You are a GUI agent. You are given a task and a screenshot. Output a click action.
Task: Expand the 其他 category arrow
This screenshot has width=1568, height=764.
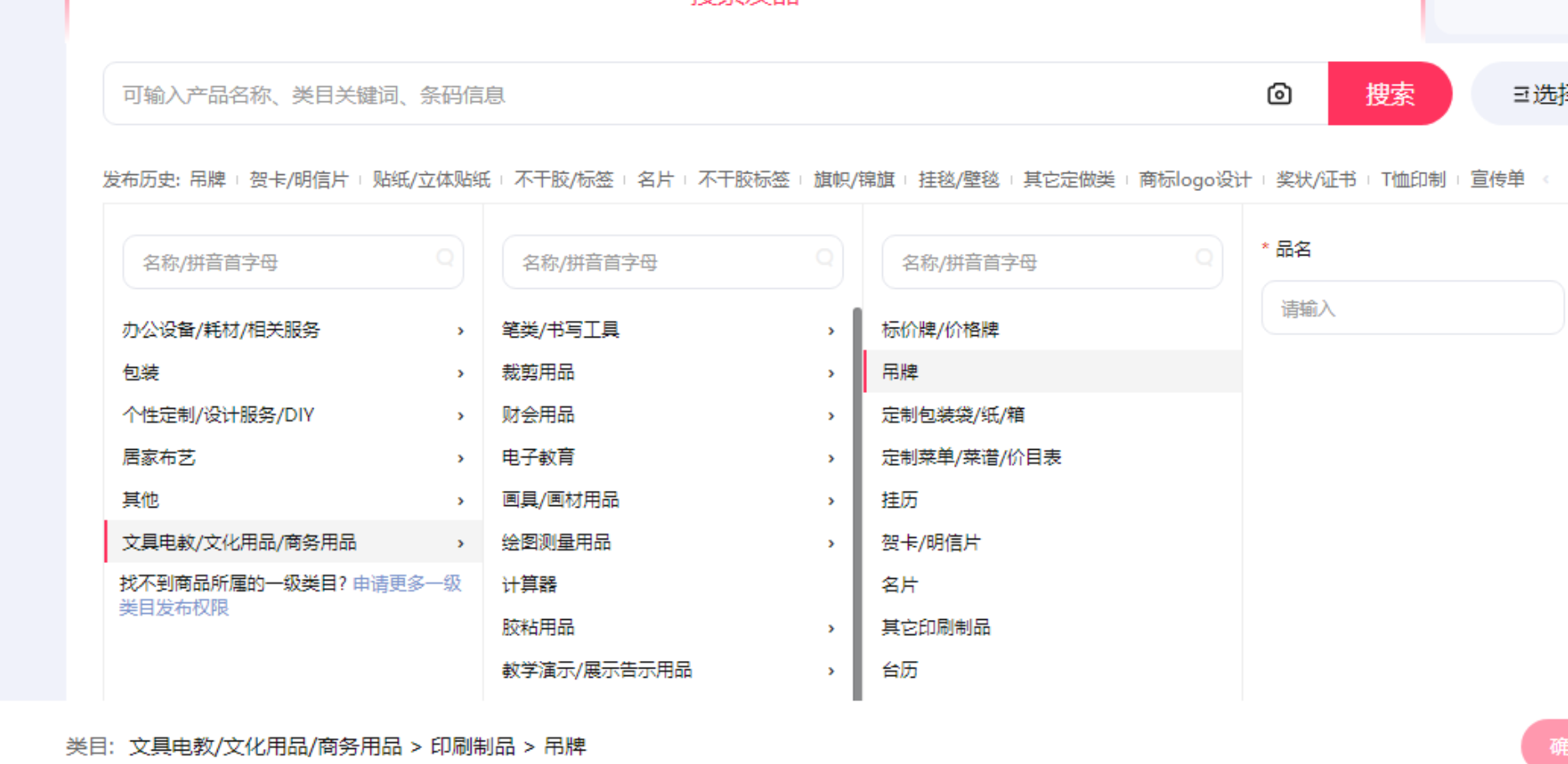pos(461,501)
